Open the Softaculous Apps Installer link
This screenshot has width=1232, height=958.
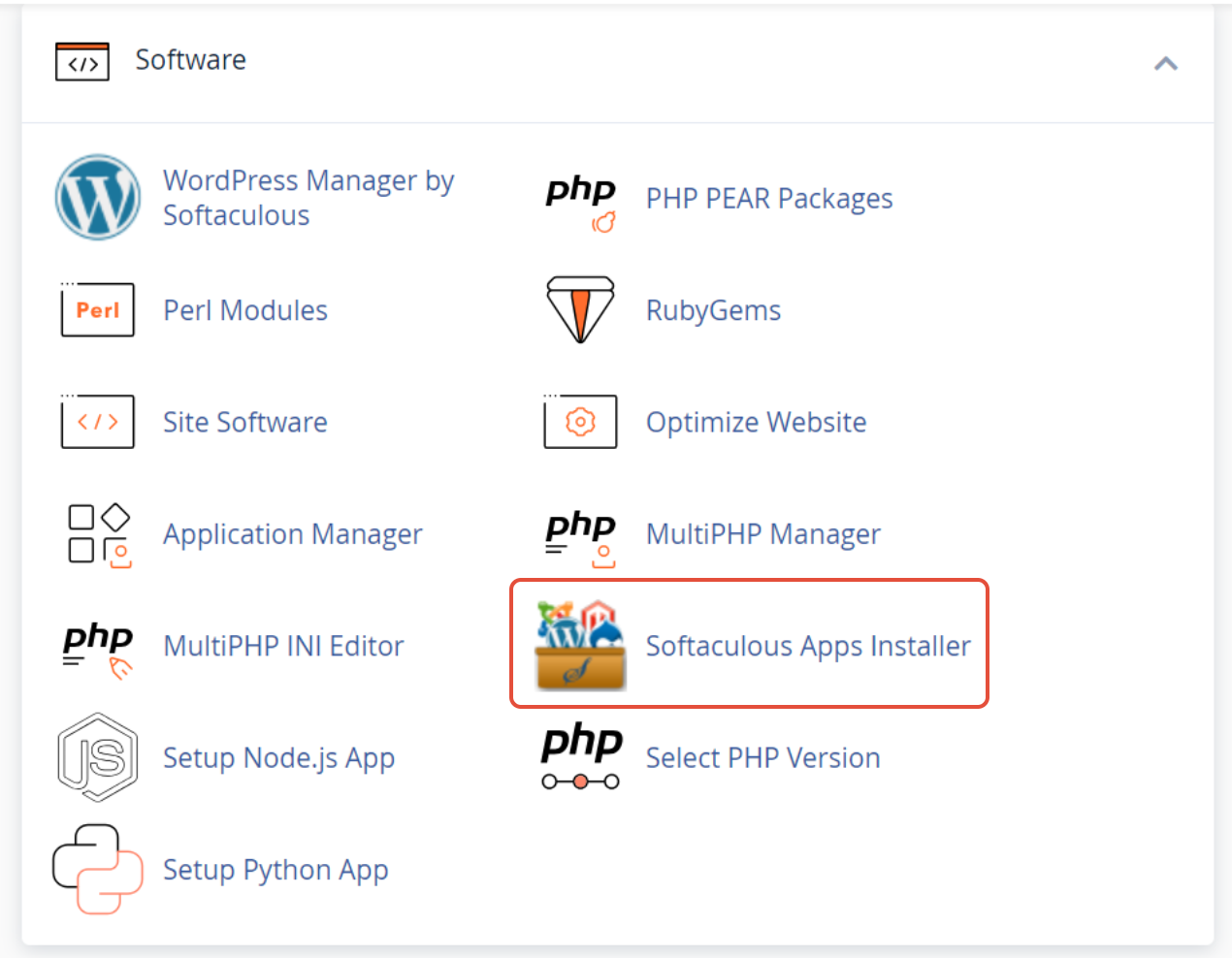pos(808,646)
